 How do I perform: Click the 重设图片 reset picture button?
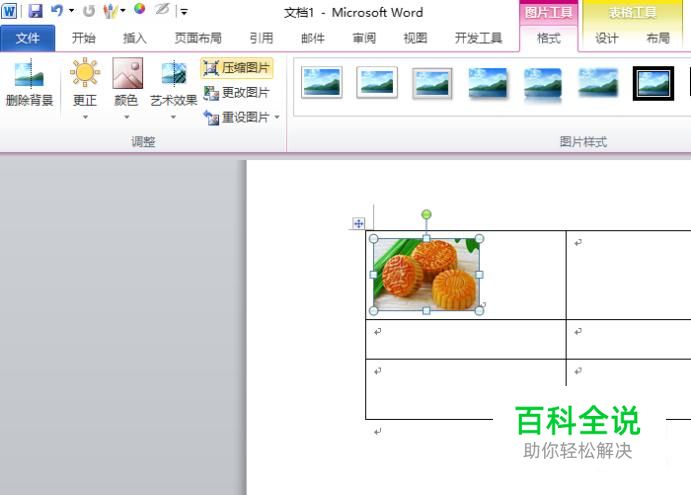237,117
